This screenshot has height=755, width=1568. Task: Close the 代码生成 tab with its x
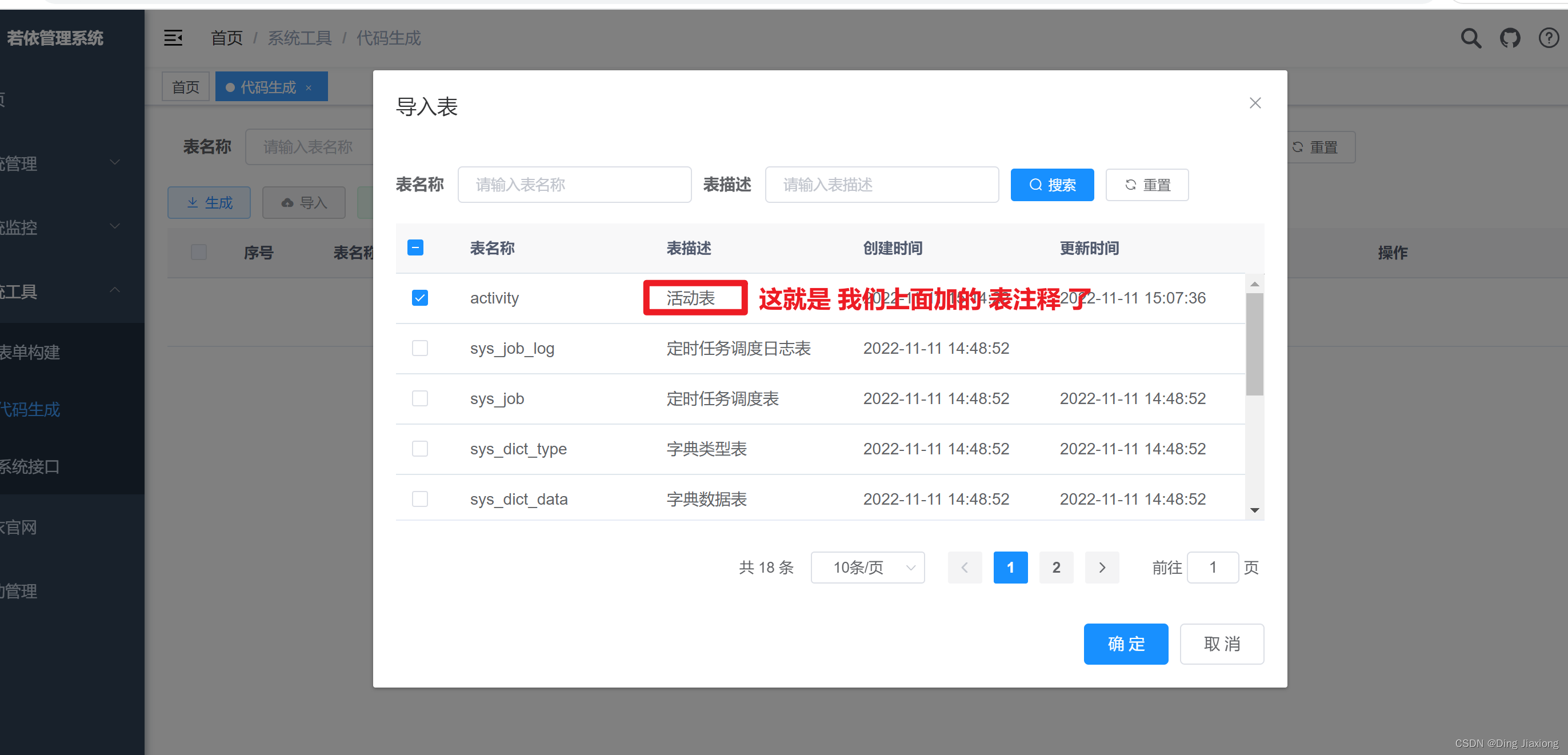[309, 87]
